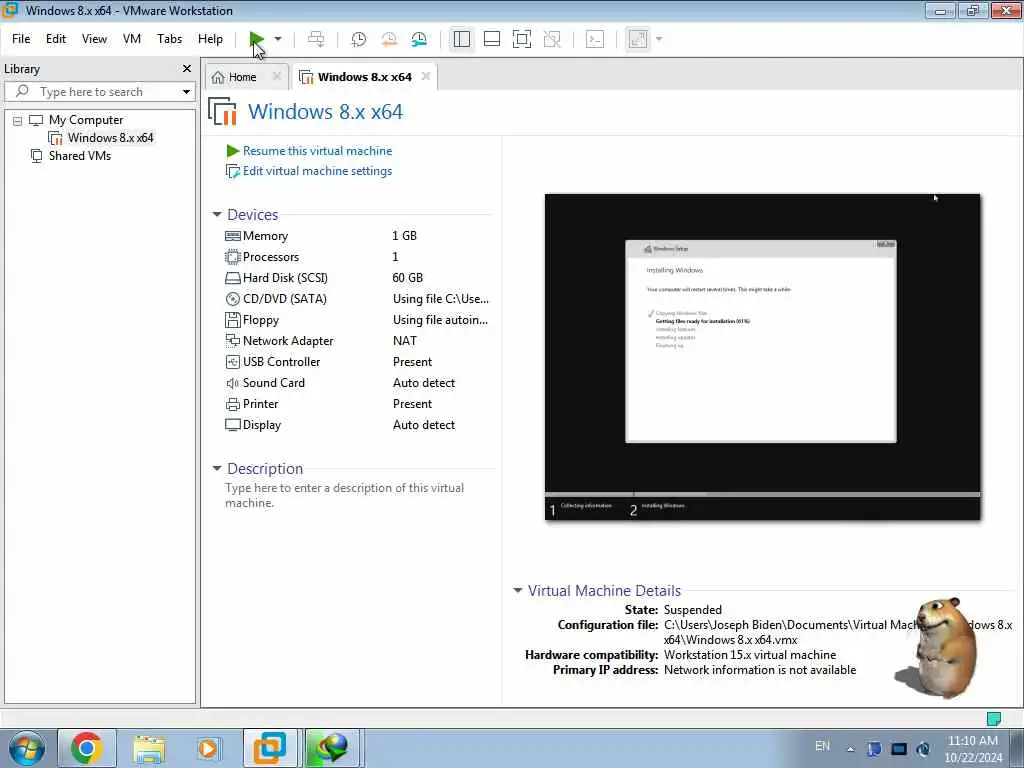Screen dimensions: 1024x768
Task: Open the VM menu
Action: coord(132,39)
